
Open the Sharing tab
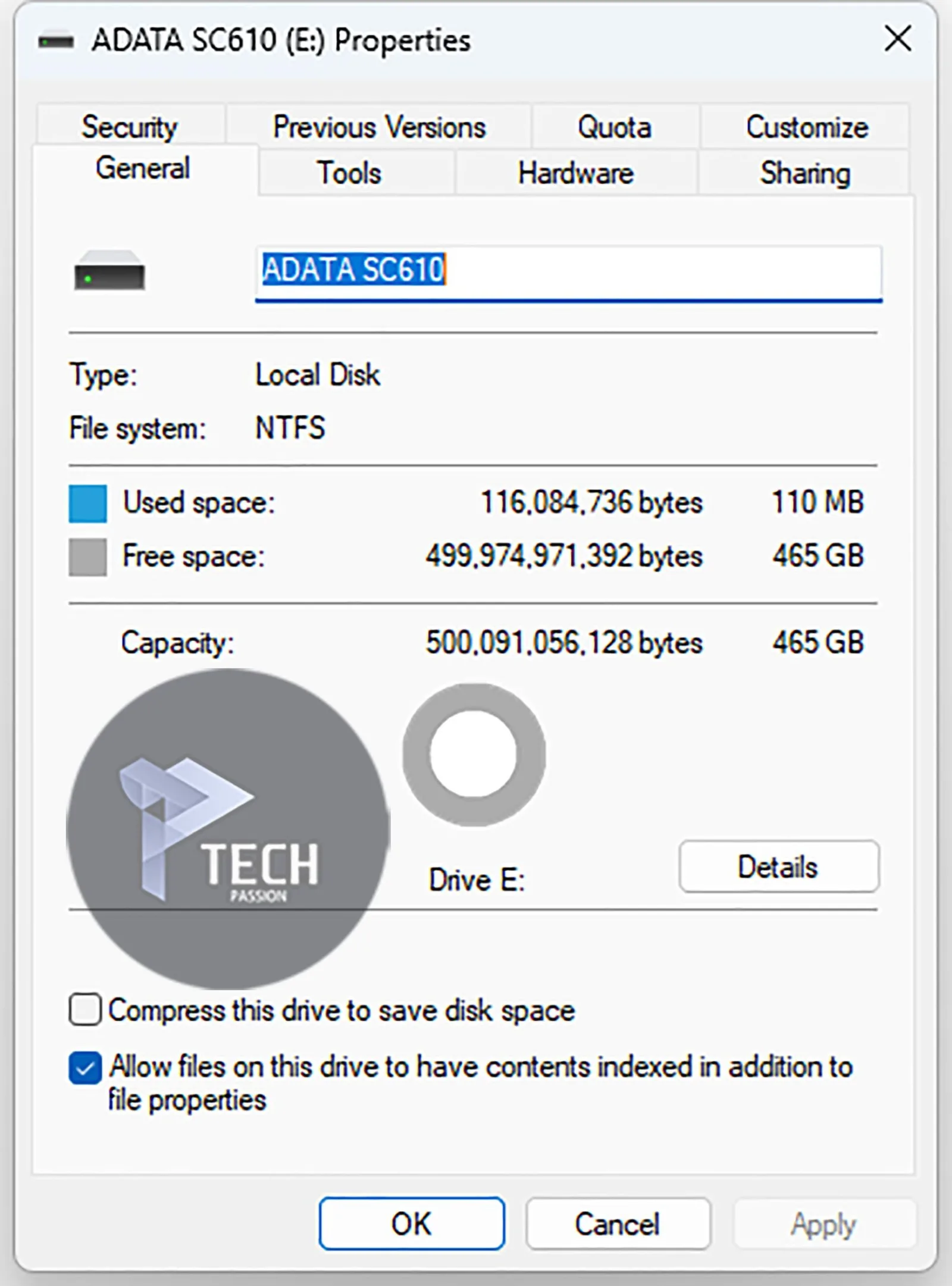coord(804,173)
